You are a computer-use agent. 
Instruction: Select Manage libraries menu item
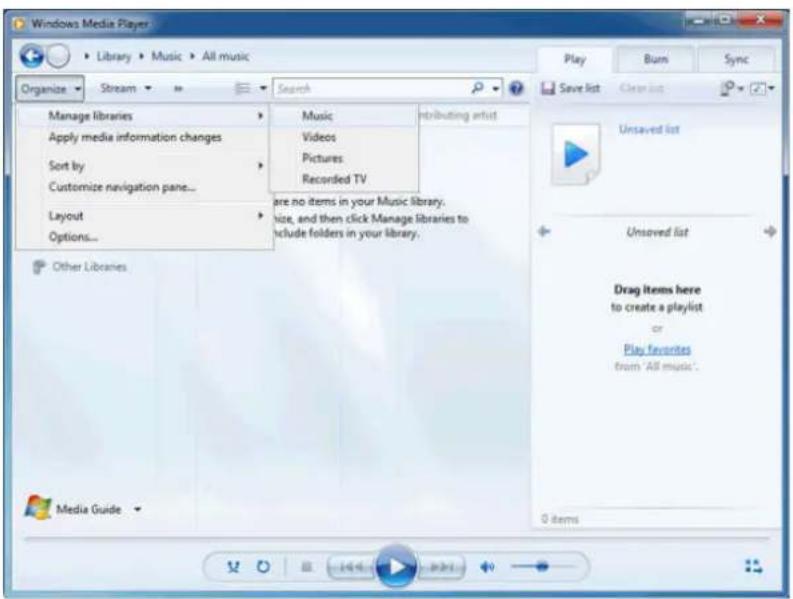[143, 116]
